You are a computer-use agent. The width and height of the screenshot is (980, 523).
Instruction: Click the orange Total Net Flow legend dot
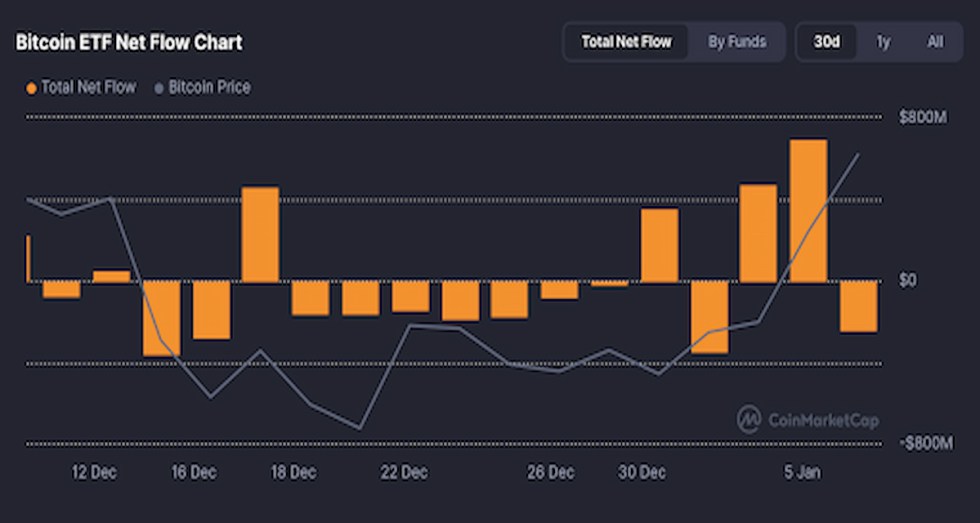click(30, 88)
